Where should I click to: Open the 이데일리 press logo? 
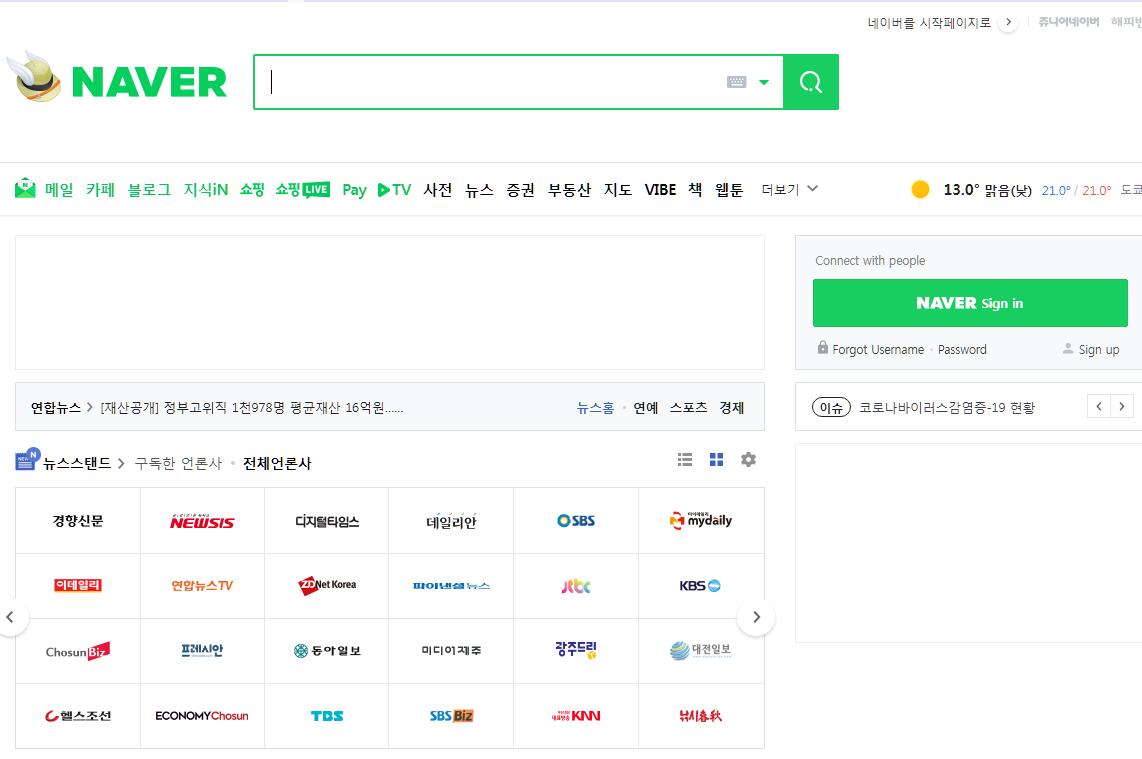(x=78, y=586)
